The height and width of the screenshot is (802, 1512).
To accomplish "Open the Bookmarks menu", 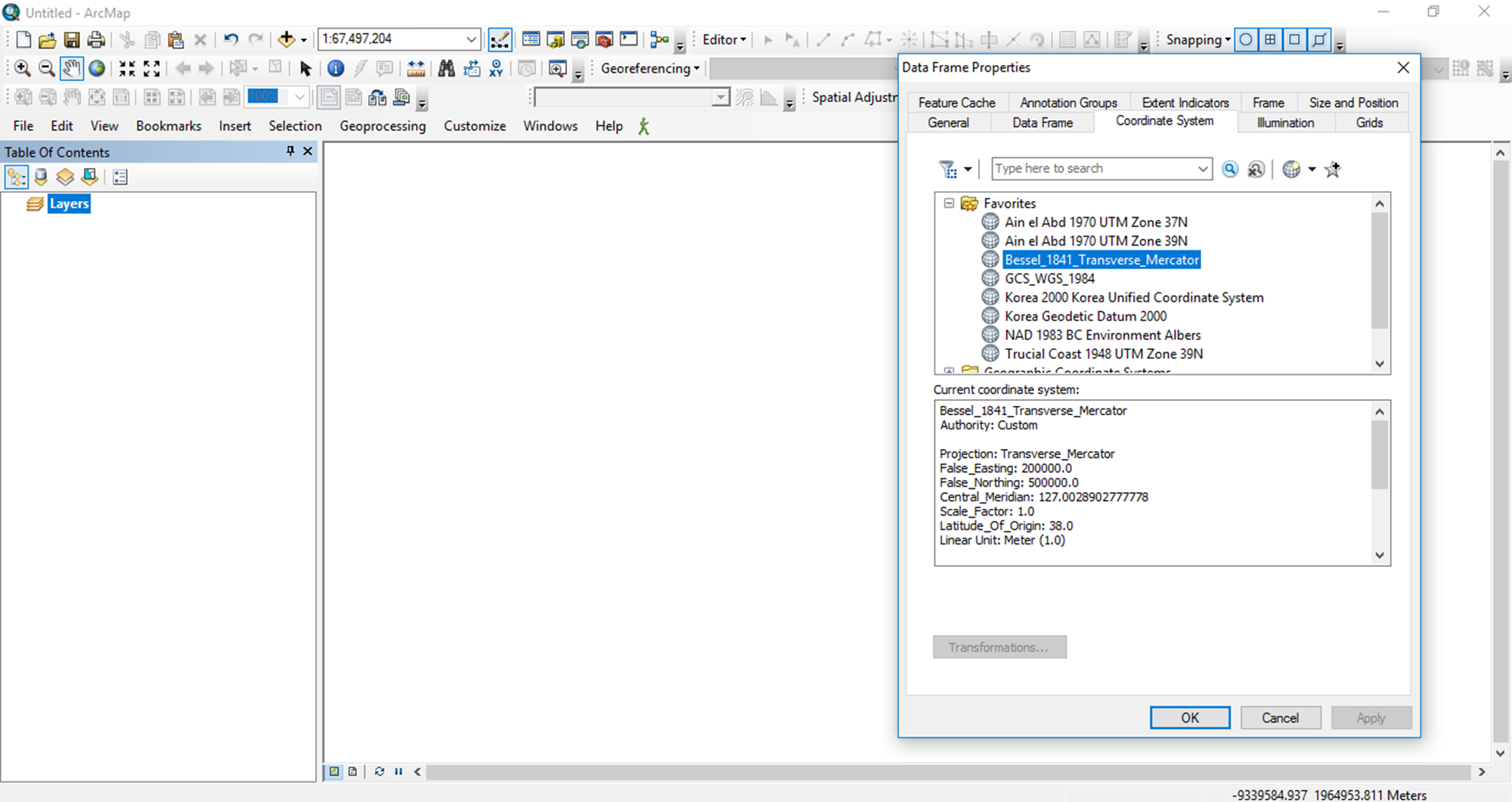I will (x=169, y=126).
